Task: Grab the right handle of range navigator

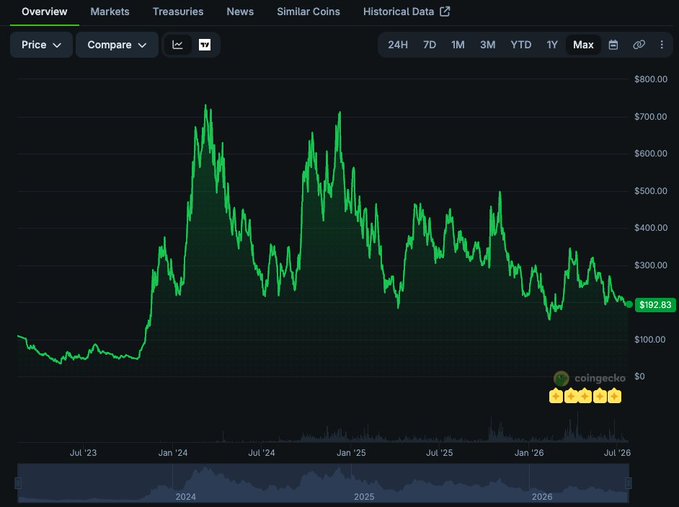Action: [628, 483]
